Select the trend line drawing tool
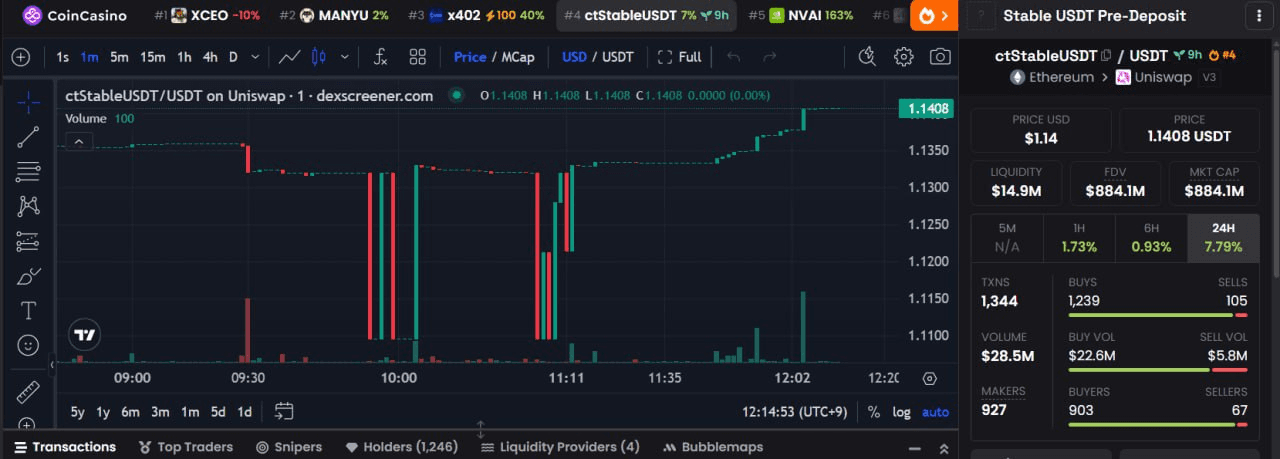Screen dimensions: 1280x459 pyautogui.click(x=28, y=137)
